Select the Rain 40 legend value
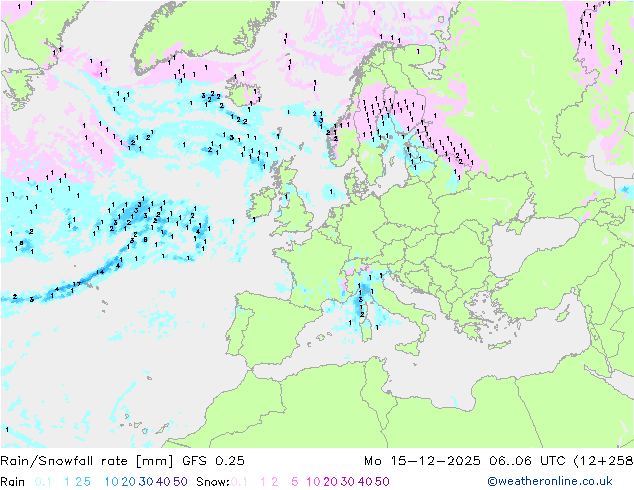This screenshot has width=634, height=490. (163, 482)
